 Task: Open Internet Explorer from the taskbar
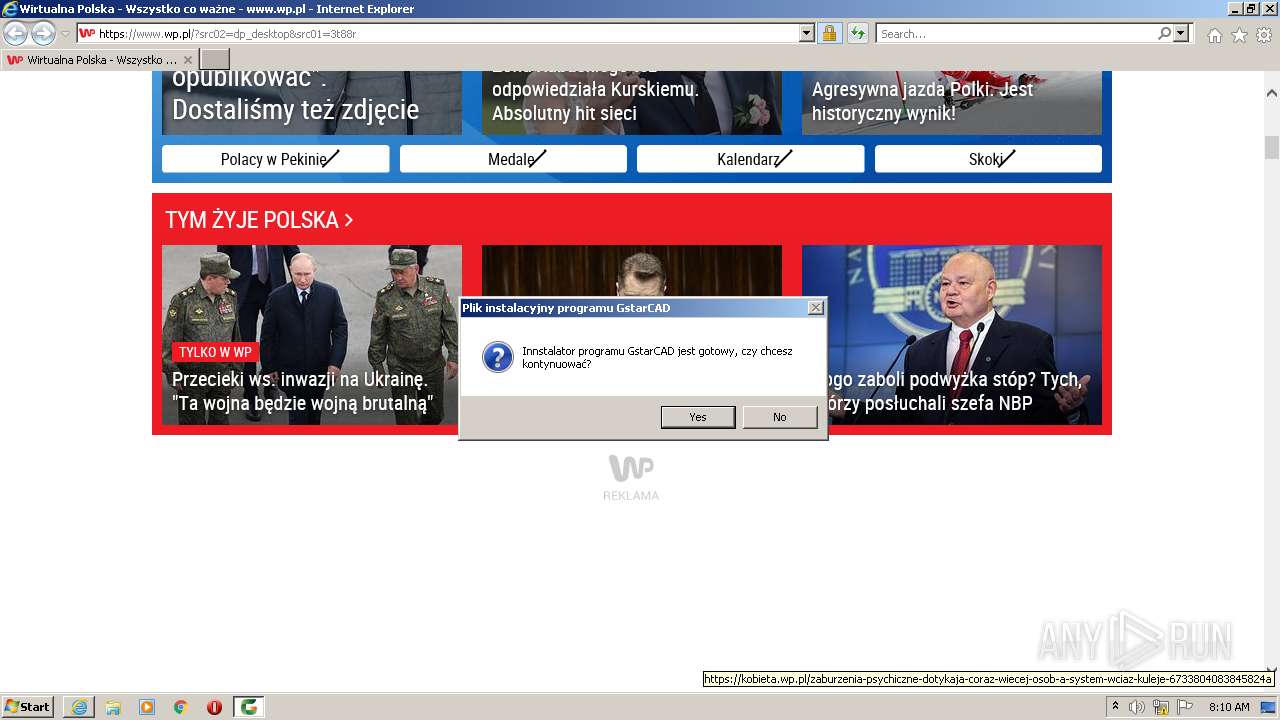79,707
